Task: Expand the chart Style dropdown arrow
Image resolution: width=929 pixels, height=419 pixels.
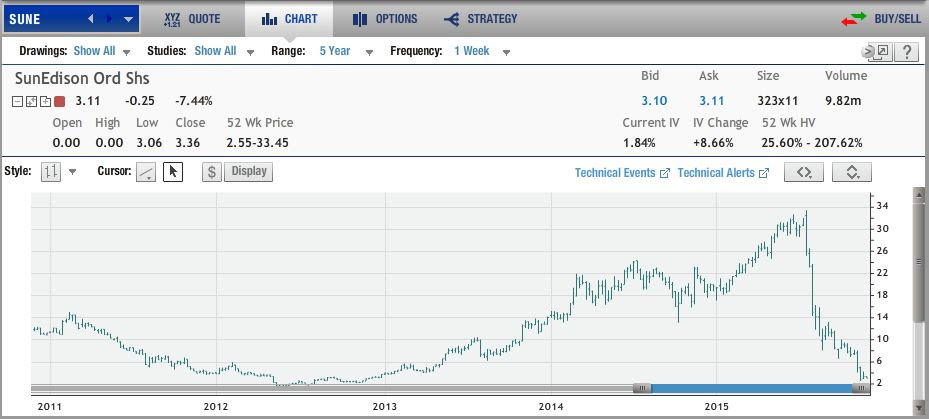Action: coord(72,172)
